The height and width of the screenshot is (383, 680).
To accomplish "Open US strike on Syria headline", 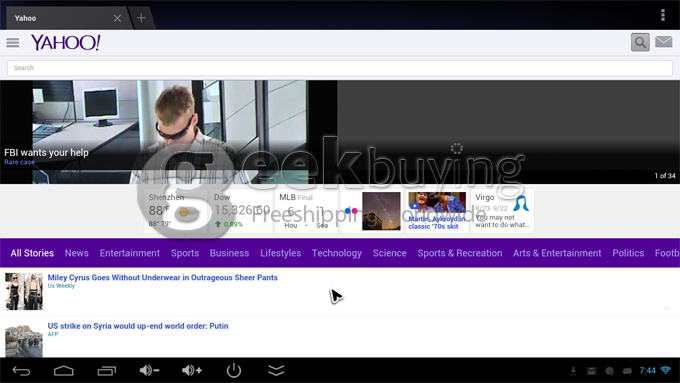I will click(x=138, y=326).
